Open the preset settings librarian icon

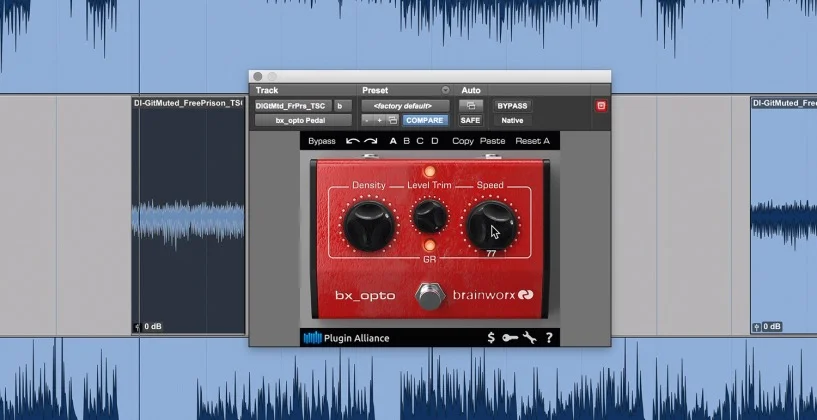coord(393,120)
